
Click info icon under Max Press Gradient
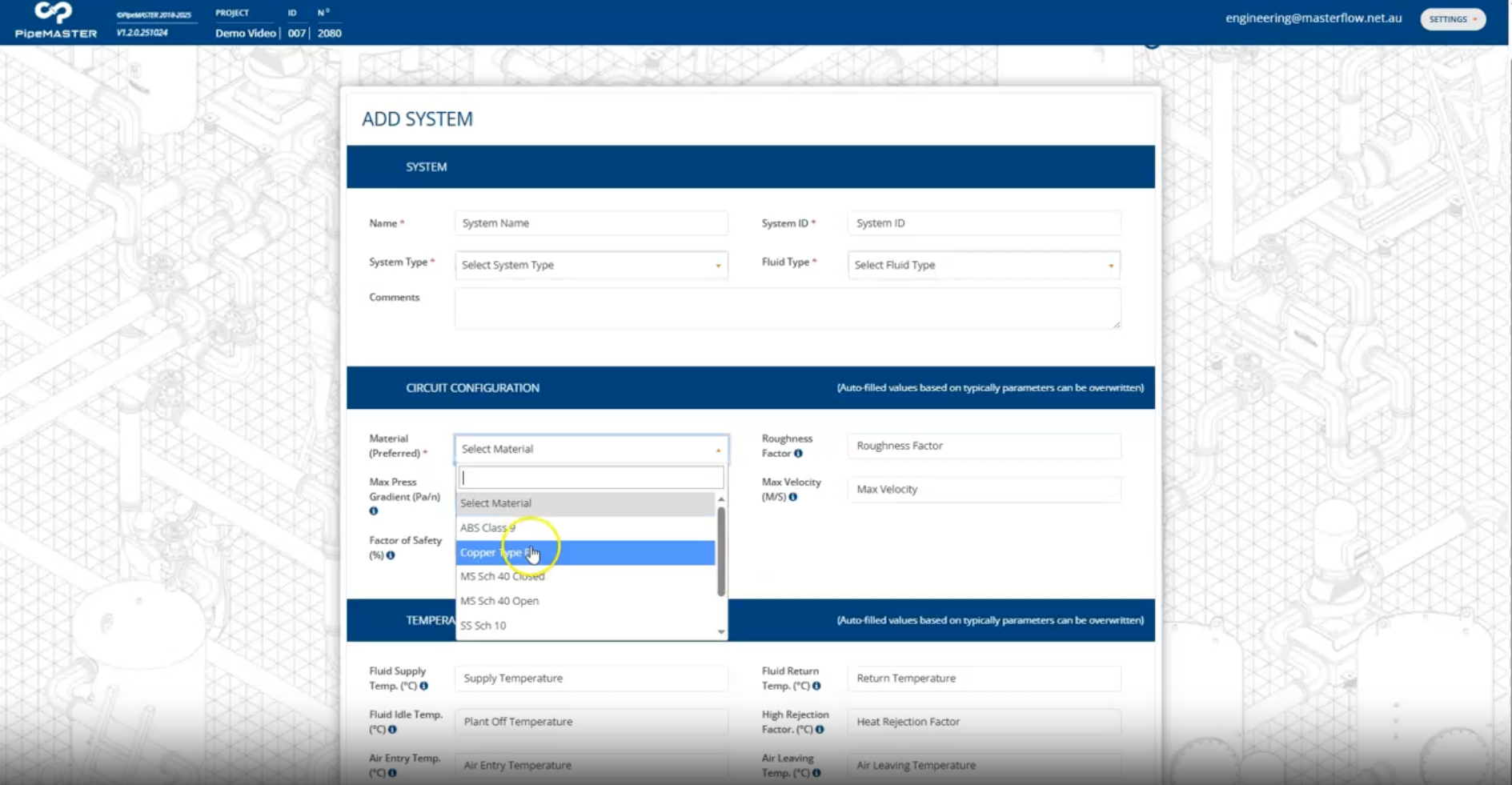tap(374, 511)
